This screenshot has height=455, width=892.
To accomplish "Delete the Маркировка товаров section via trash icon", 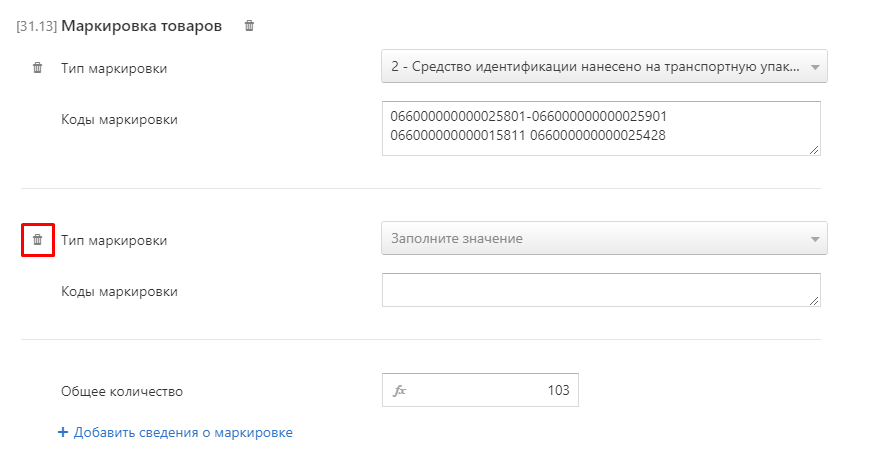I will point(249,26).
